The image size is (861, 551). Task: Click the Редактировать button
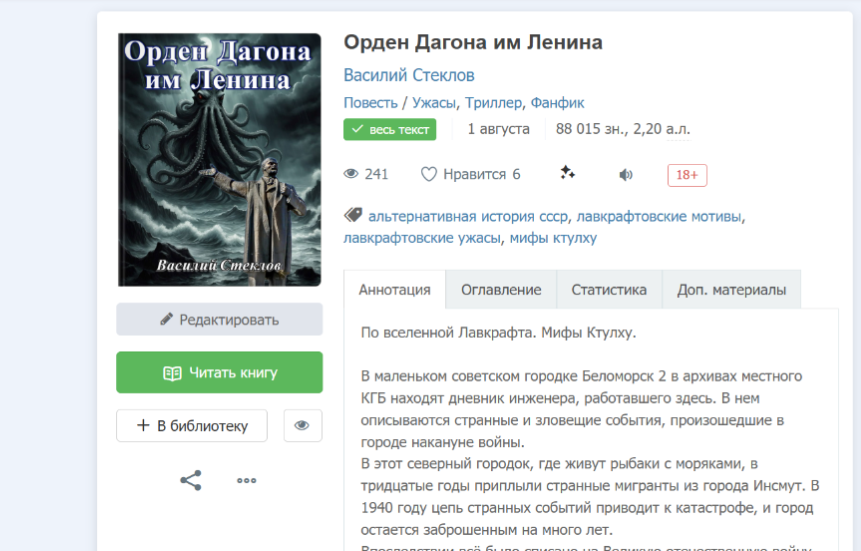pos(219,319)
